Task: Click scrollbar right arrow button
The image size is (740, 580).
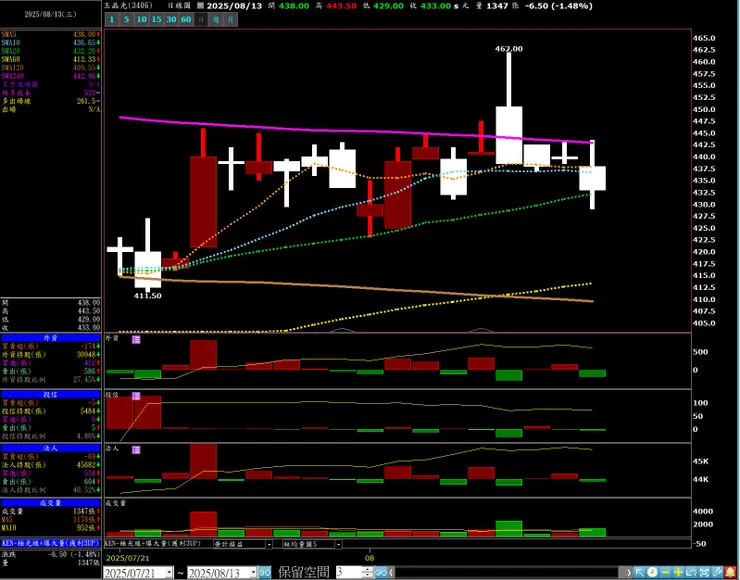Action: coord(629,573)
